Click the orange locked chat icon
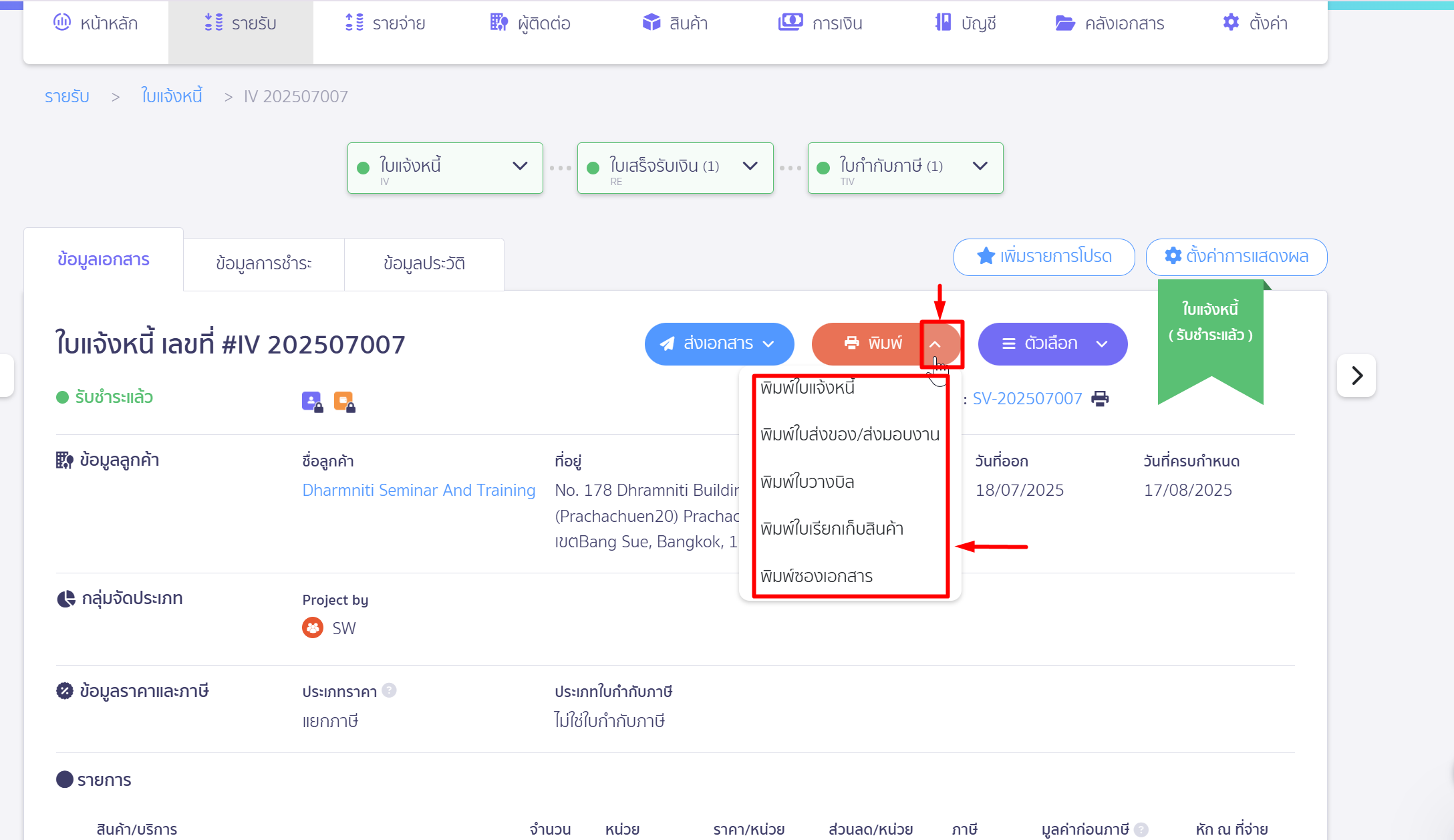This screenshot has height=840, width=1454. click(344, 402)
